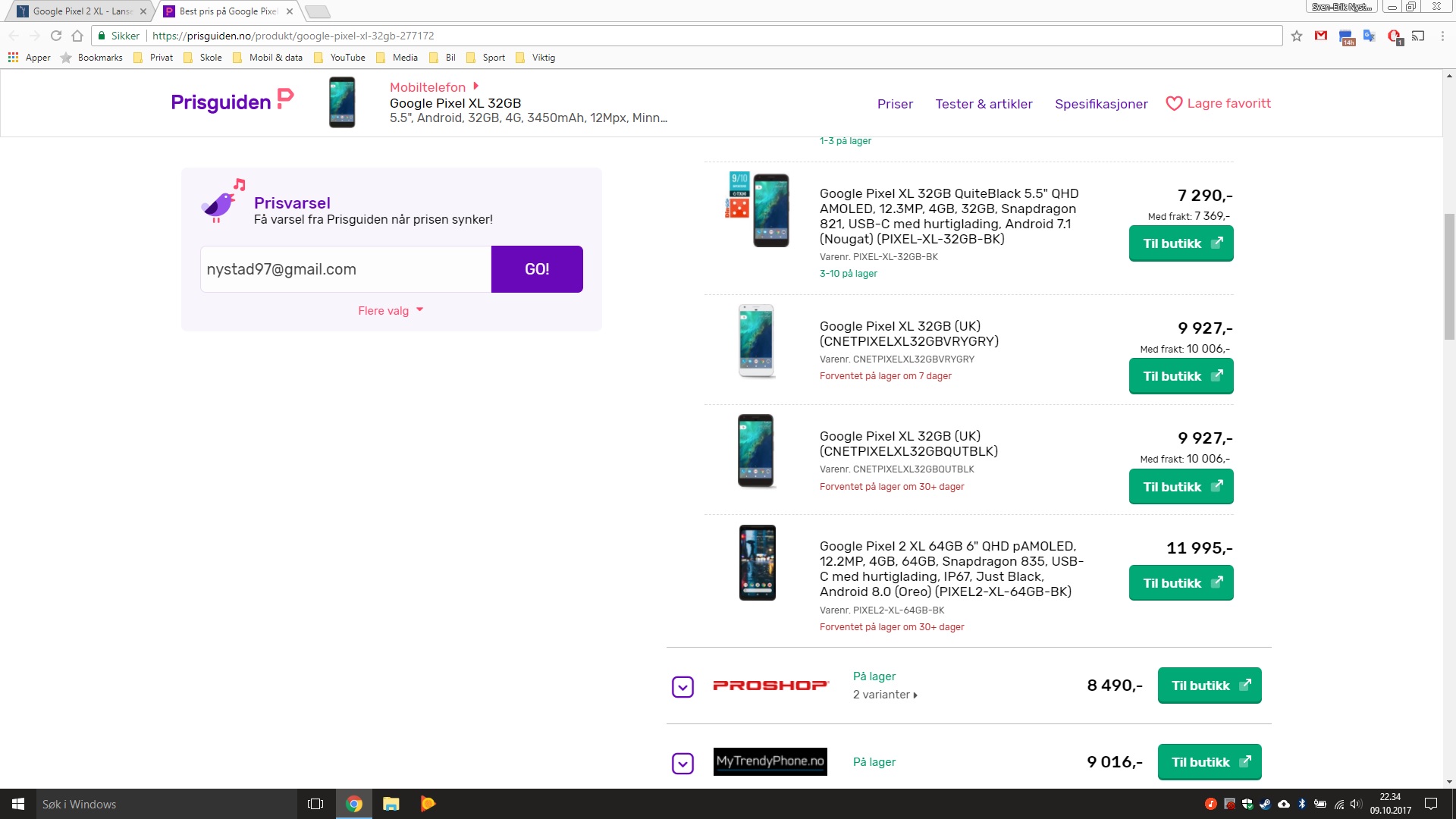This screenshot has height=819, width=1456.
Task: Click Til butikk for CNETPIXELXL32GBQUTBLK offer
Action: 1181,487
